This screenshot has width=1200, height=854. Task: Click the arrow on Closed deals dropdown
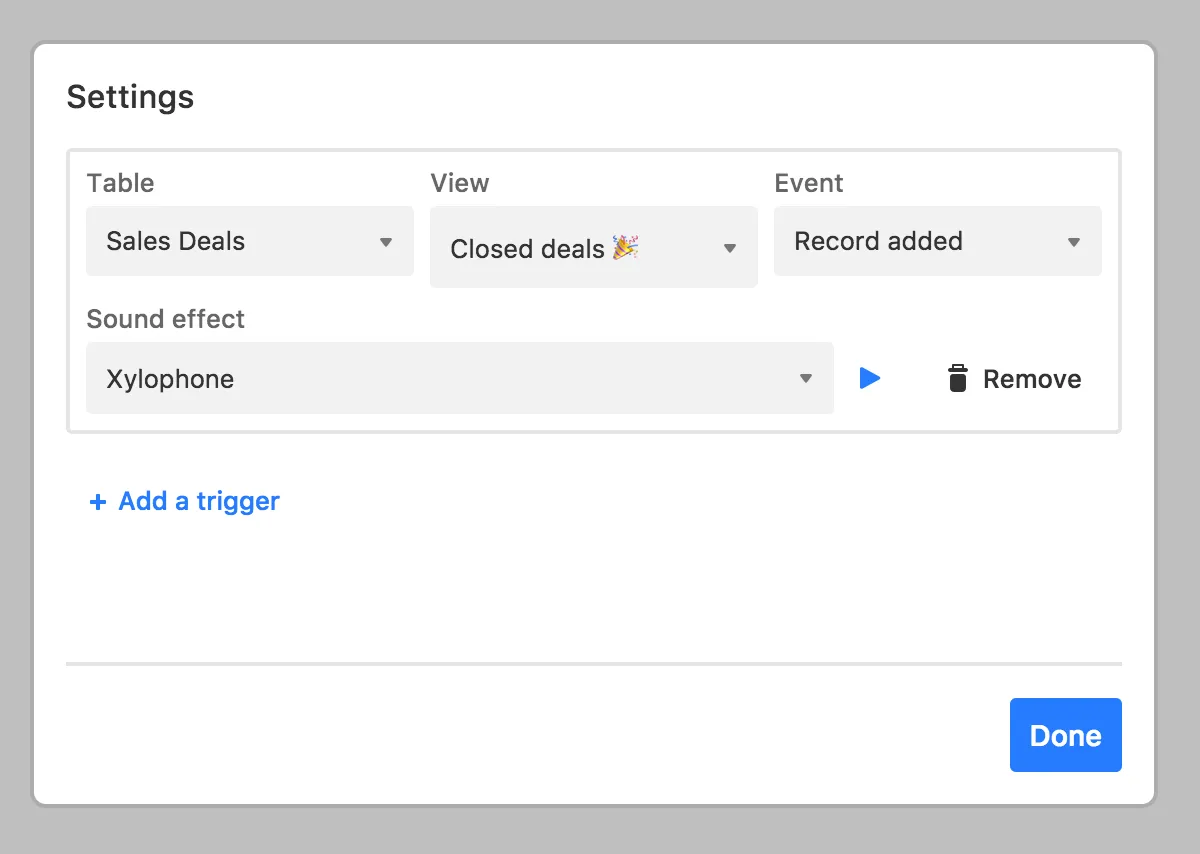[x=730, y=248]
